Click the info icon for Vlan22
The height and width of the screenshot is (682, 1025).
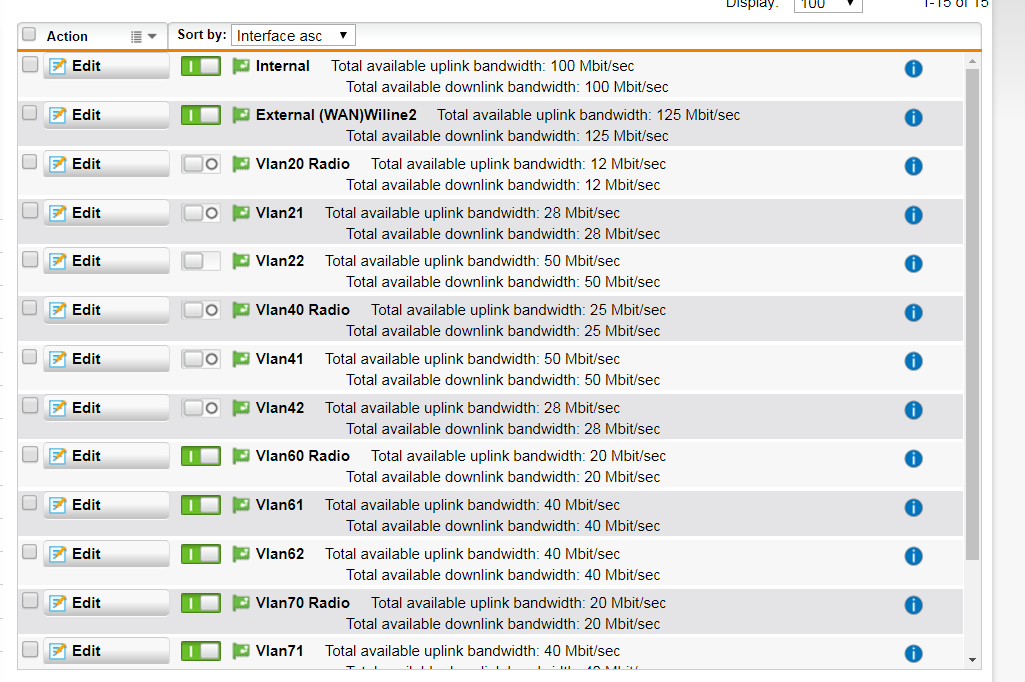point(913,264)
